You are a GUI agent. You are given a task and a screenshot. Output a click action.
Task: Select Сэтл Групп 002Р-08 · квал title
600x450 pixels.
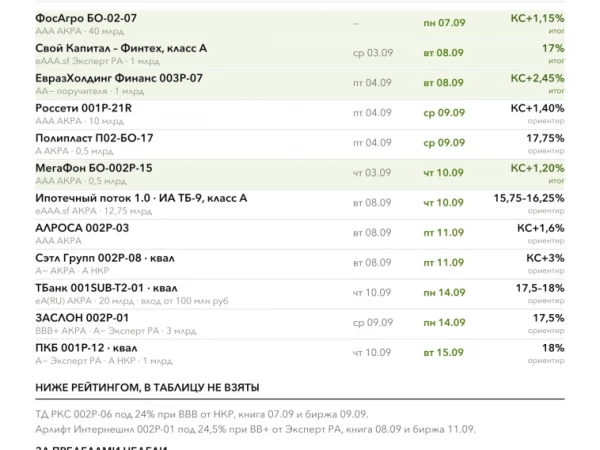tap(105, 258)
